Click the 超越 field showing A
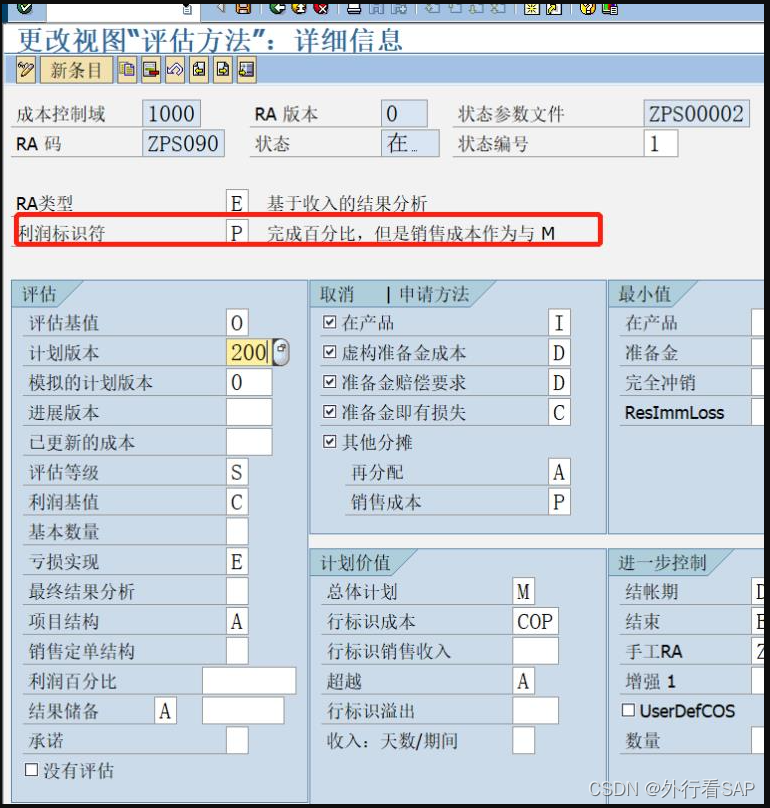 [524, 681]
